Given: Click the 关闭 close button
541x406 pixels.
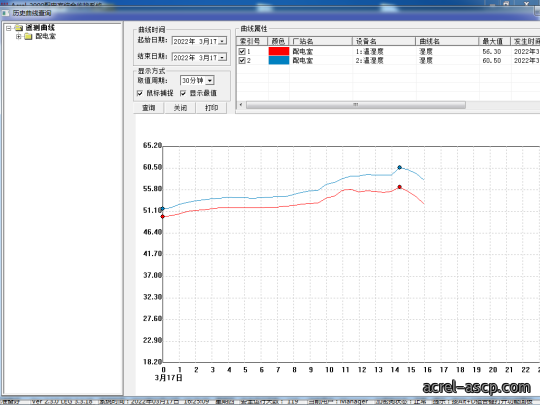Looking at the screenshot, I should pos(180,108).
